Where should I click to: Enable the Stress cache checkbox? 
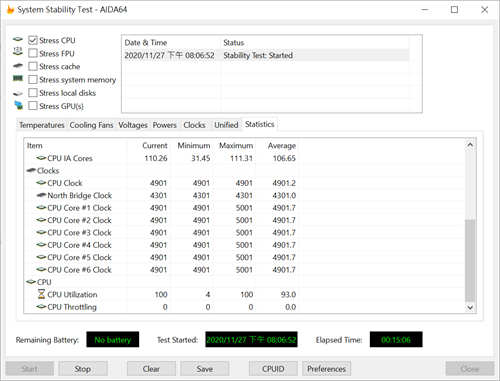click(x=33, y=66)
